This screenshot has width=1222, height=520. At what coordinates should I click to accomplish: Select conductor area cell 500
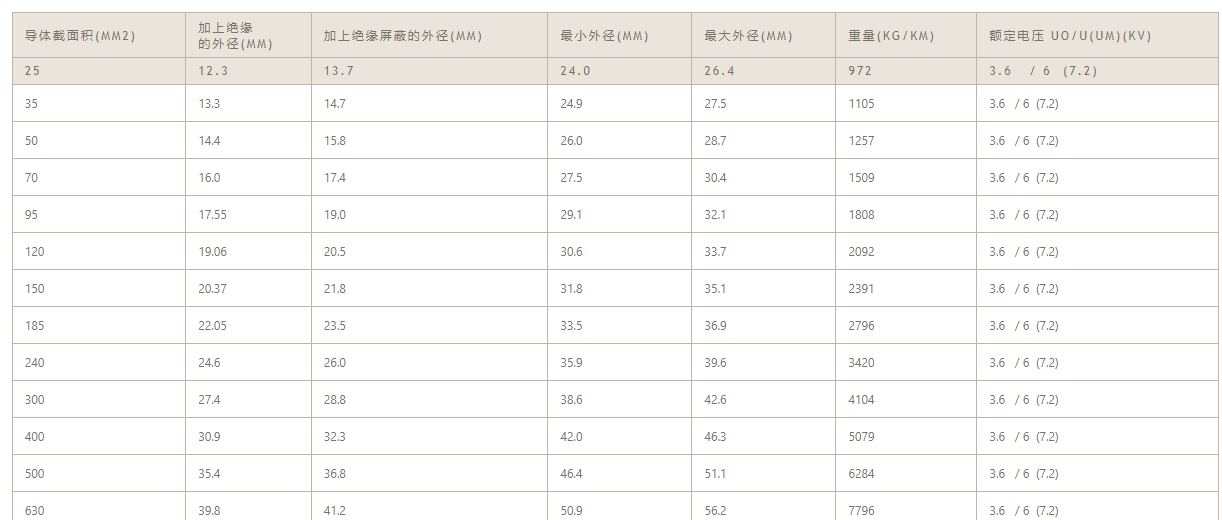tap(99, 474)
